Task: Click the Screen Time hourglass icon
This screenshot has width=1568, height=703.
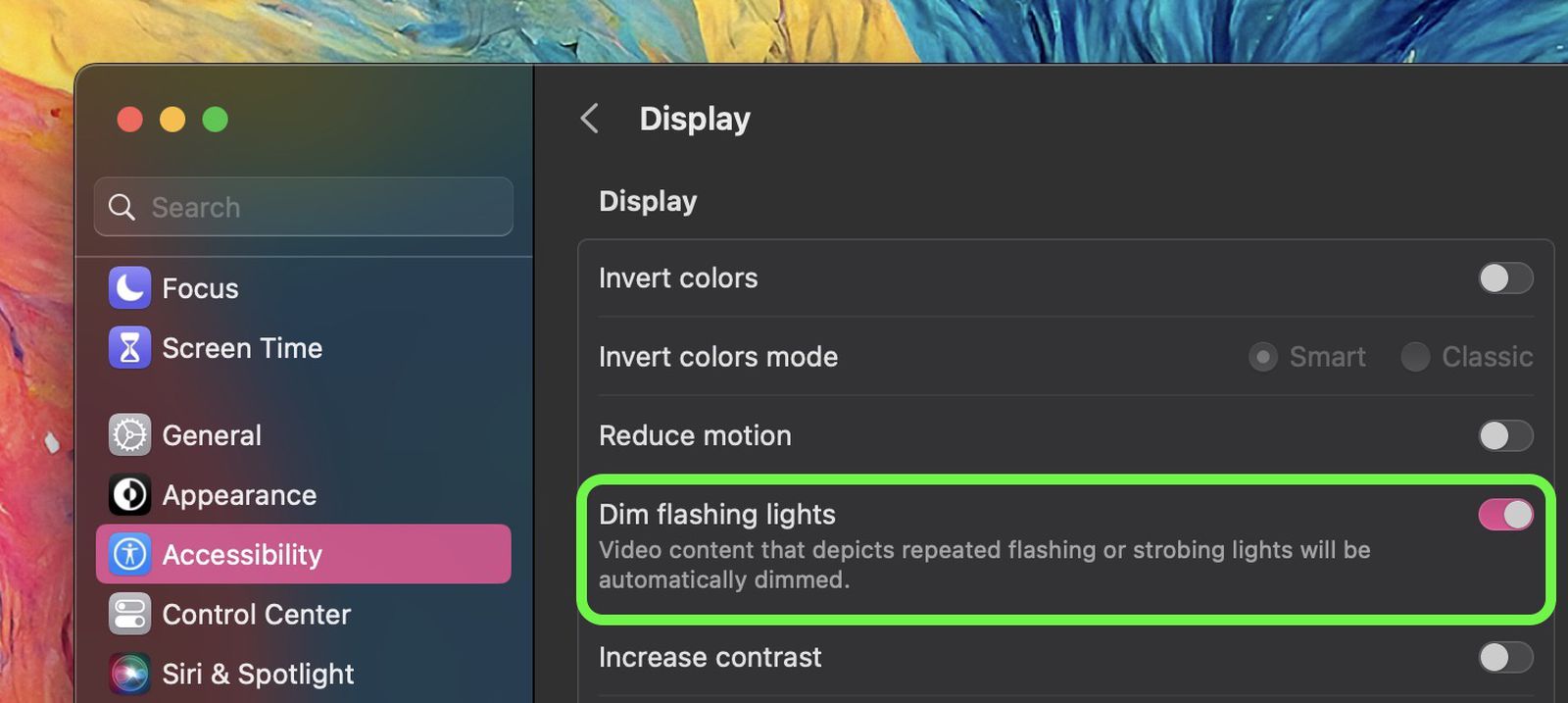Action: pos(126,347)
